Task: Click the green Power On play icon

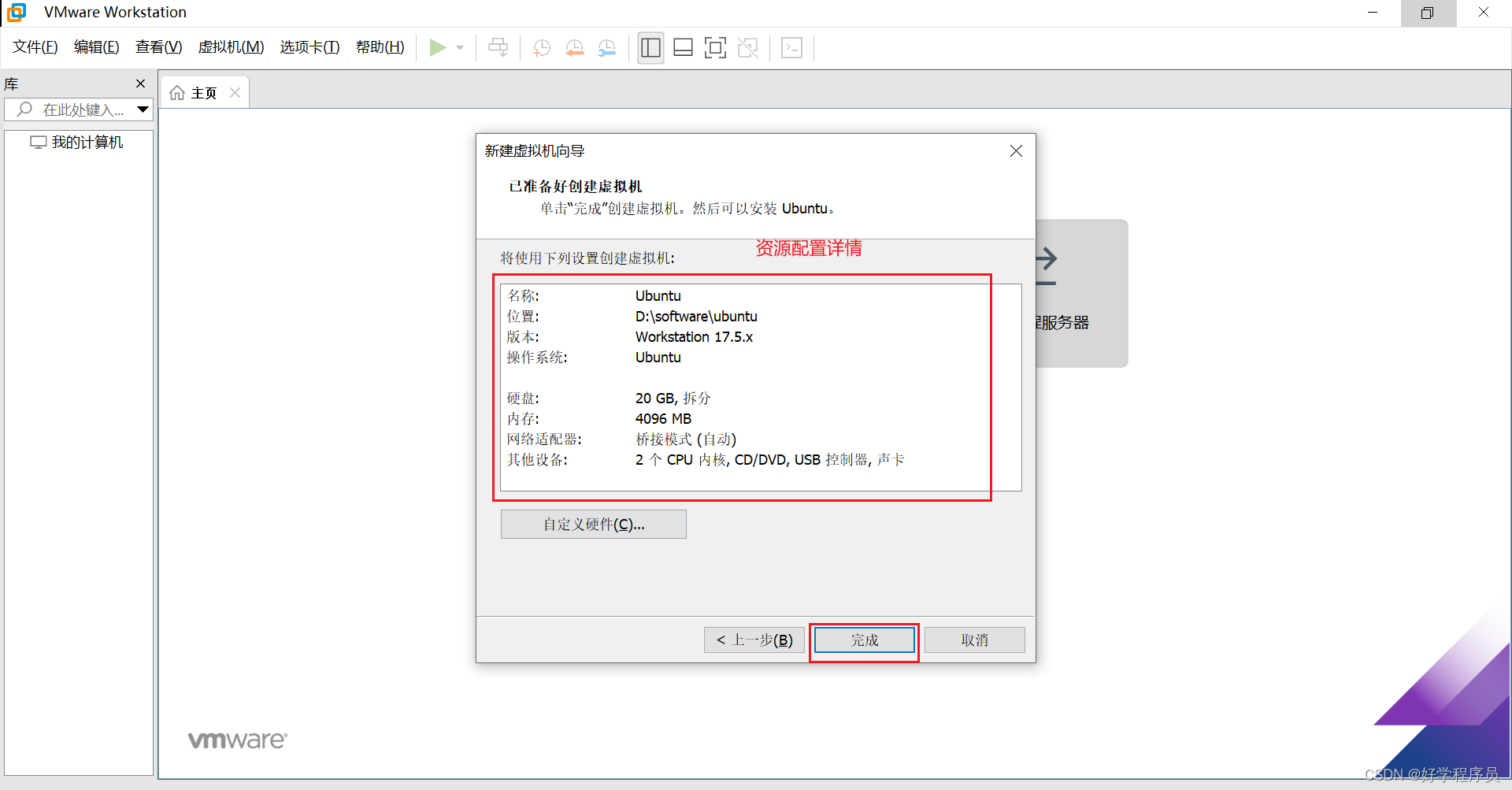Action: click(438, 48)
